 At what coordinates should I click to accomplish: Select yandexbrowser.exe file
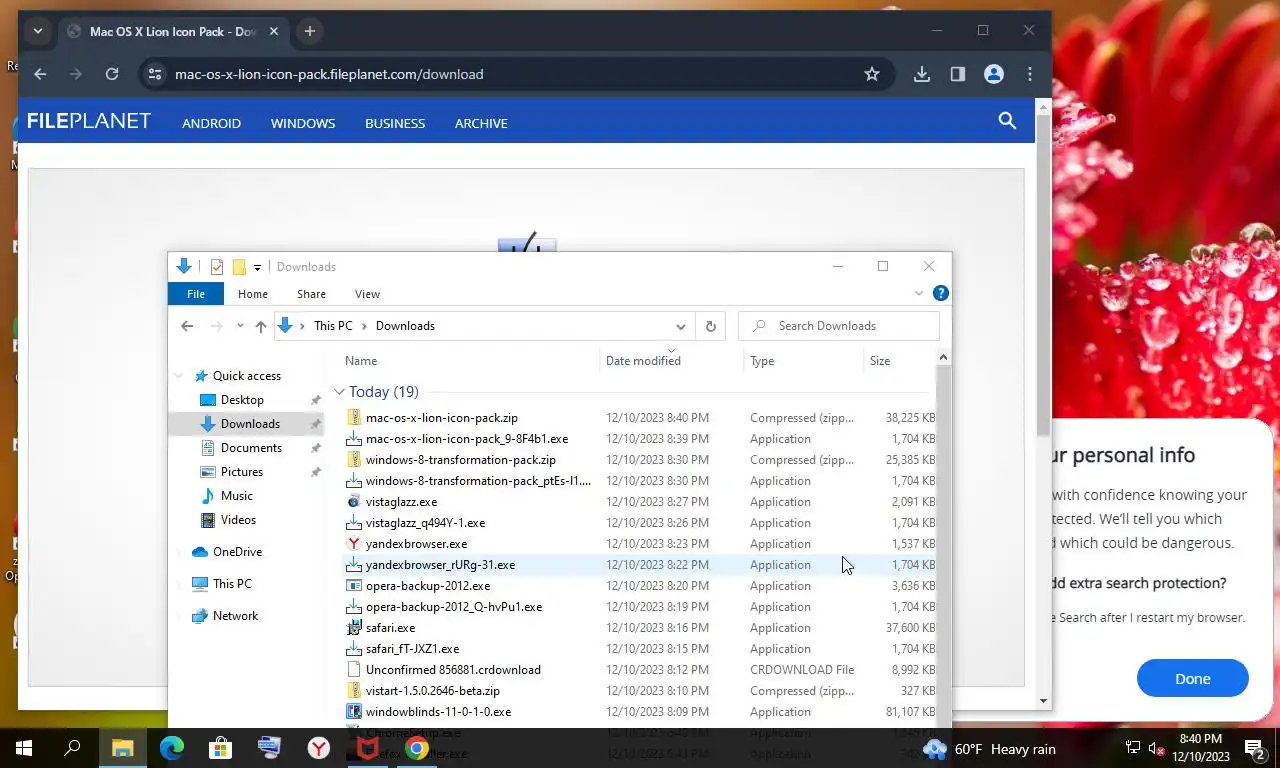coord(416,544)
